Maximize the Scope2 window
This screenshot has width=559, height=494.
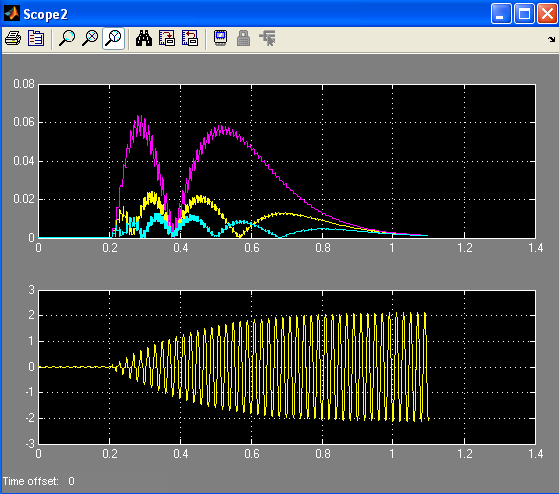click(524, 14)
